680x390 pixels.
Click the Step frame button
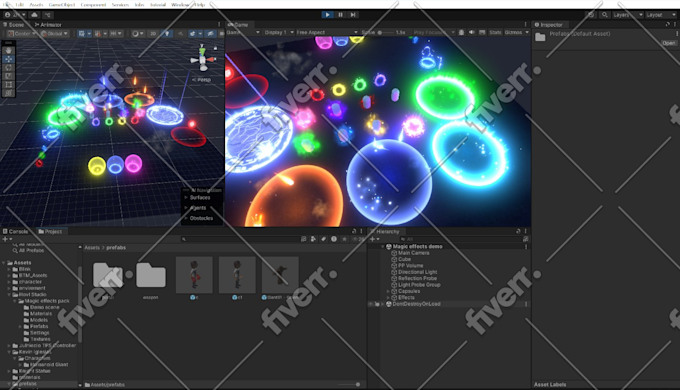pos(353,15)
